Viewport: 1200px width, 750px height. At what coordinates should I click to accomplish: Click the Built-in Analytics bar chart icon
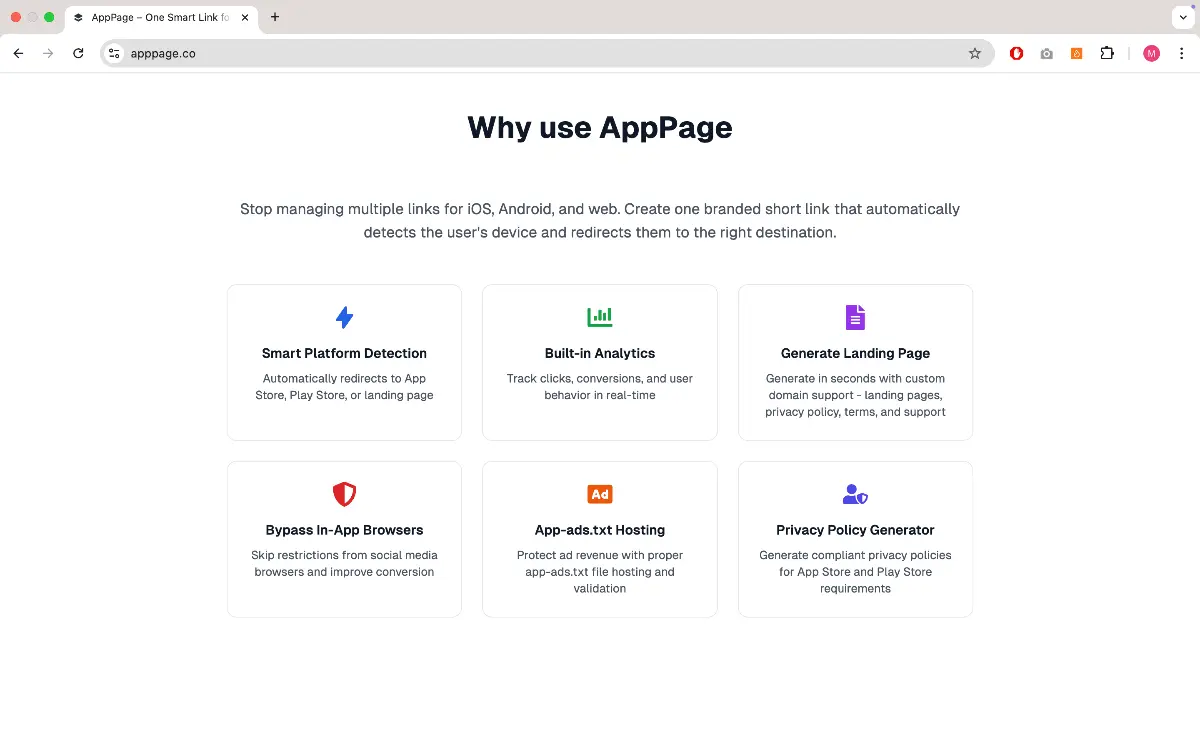pos(599,316)
